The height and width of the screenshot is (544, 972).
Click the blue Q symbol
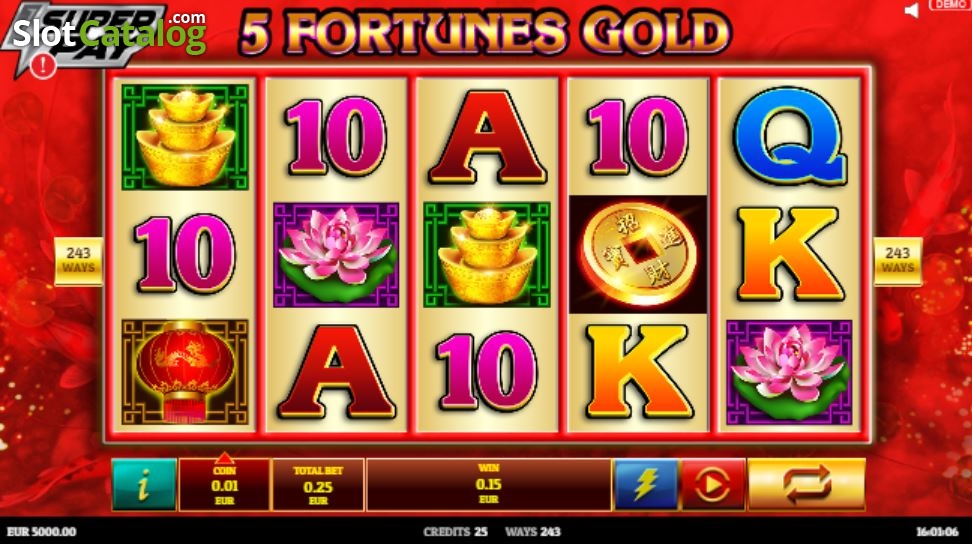(x=790, y=137)
